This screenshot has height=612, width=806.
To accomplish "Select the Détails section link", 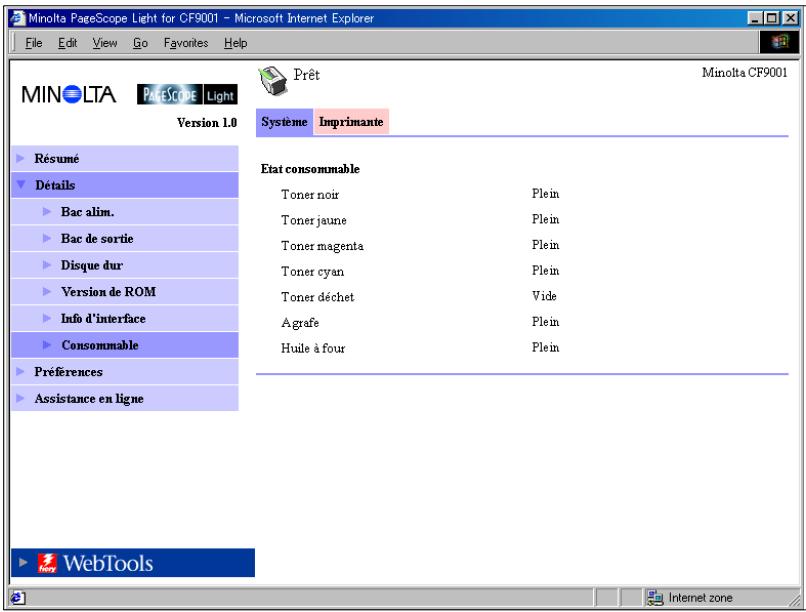I will 55,185.
